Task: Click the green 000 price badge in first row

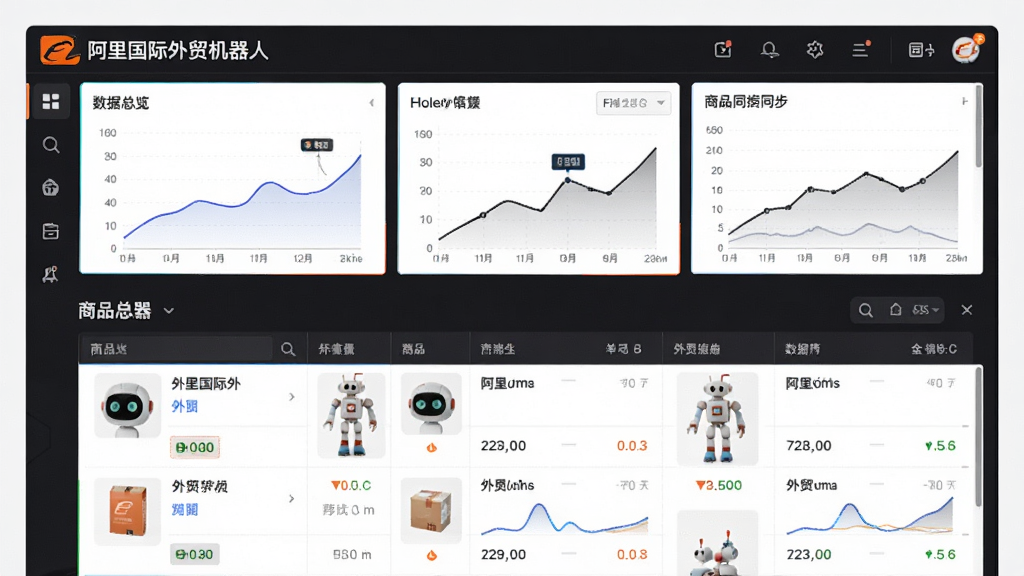Action: (195, 447)
